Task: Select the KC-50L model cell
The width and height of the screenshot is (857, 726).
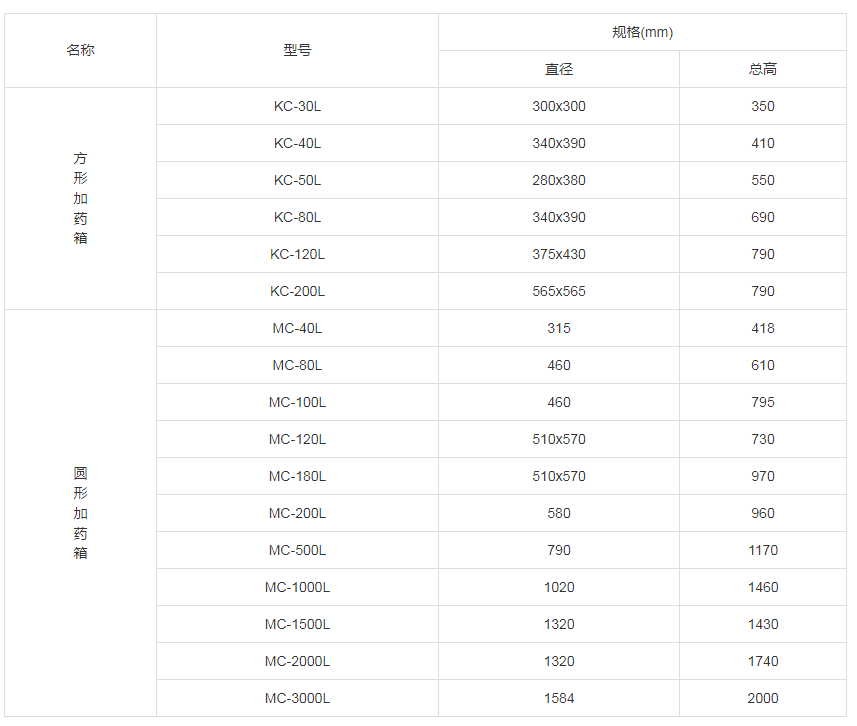Action: point(297,180)
